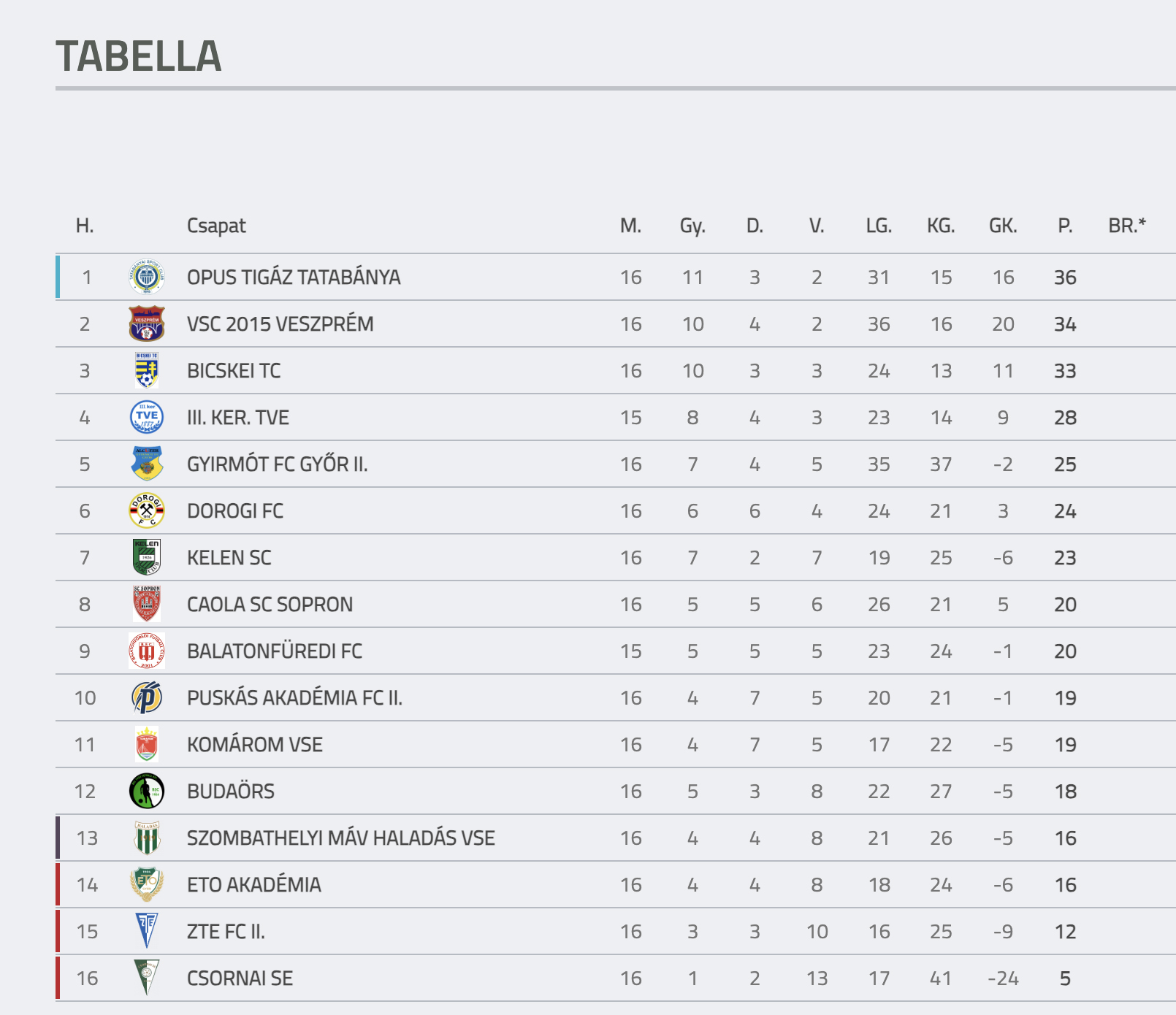
Task: Click the Kelen SC green shield badge
Action: tap(147, 558)
